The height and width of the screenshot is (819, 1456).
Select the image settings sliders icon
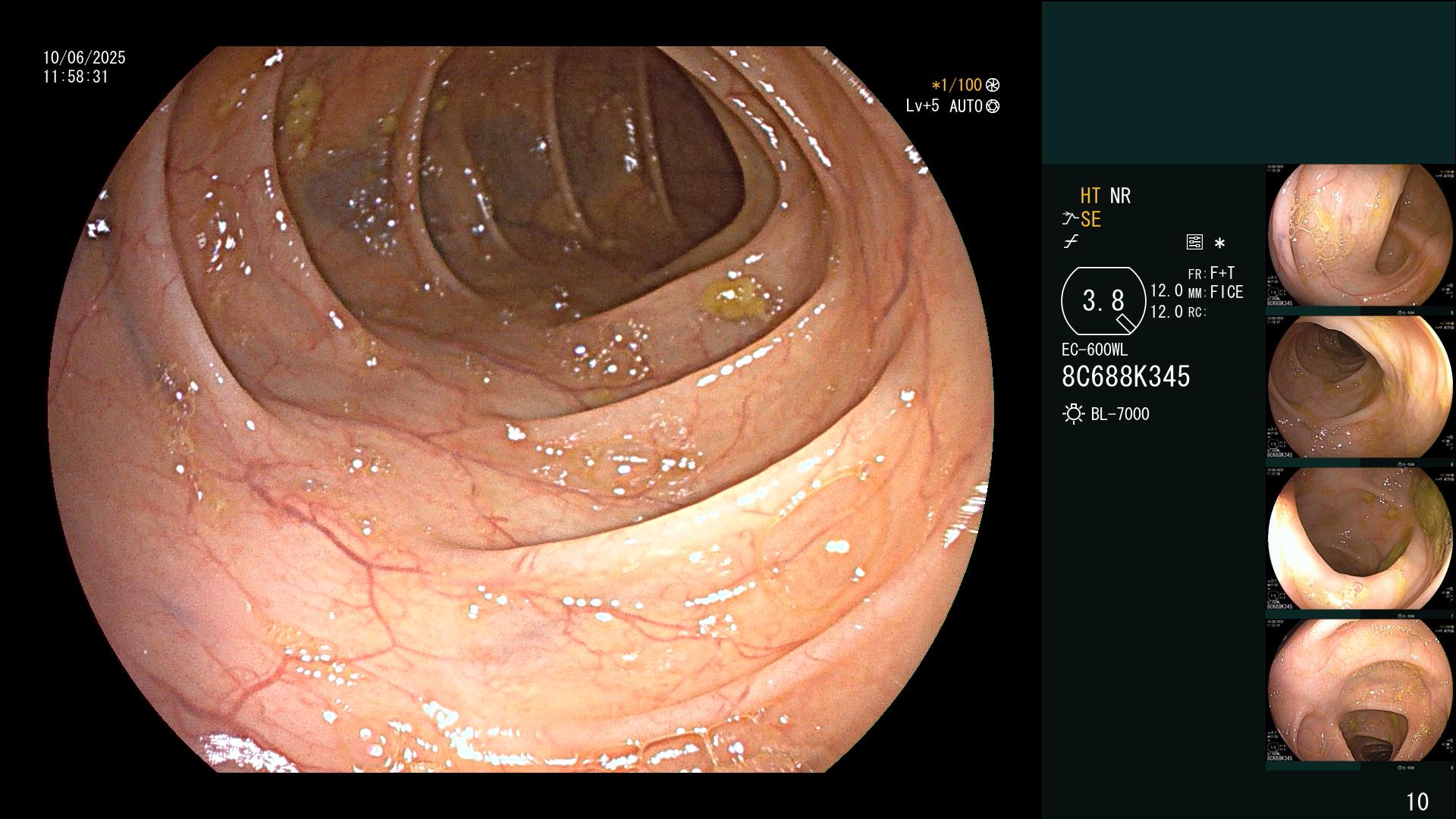1194,242
